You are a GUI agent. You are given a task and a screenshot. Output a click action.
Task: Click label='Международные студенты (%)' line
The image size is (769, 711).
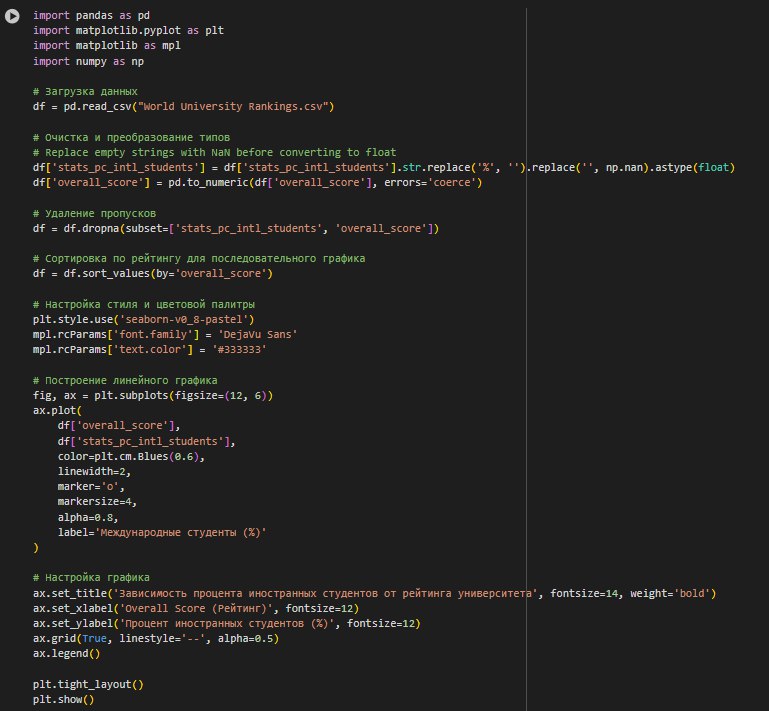(162, 533)
